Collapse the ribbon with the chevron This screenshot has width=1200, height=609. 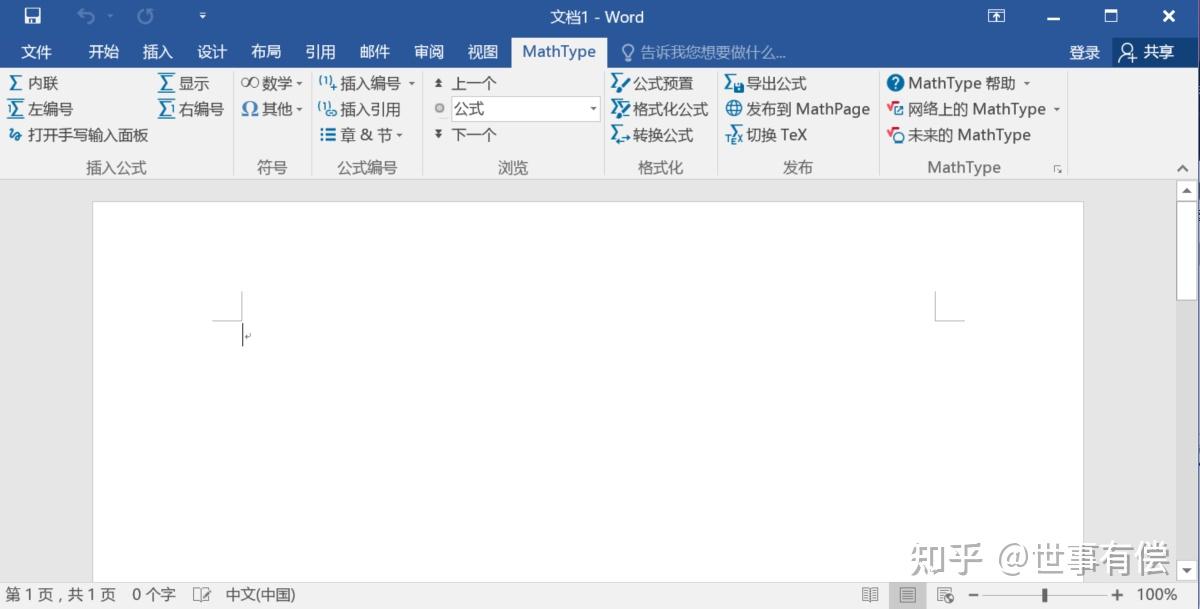pyautogui.click(x=1184, y=169)
